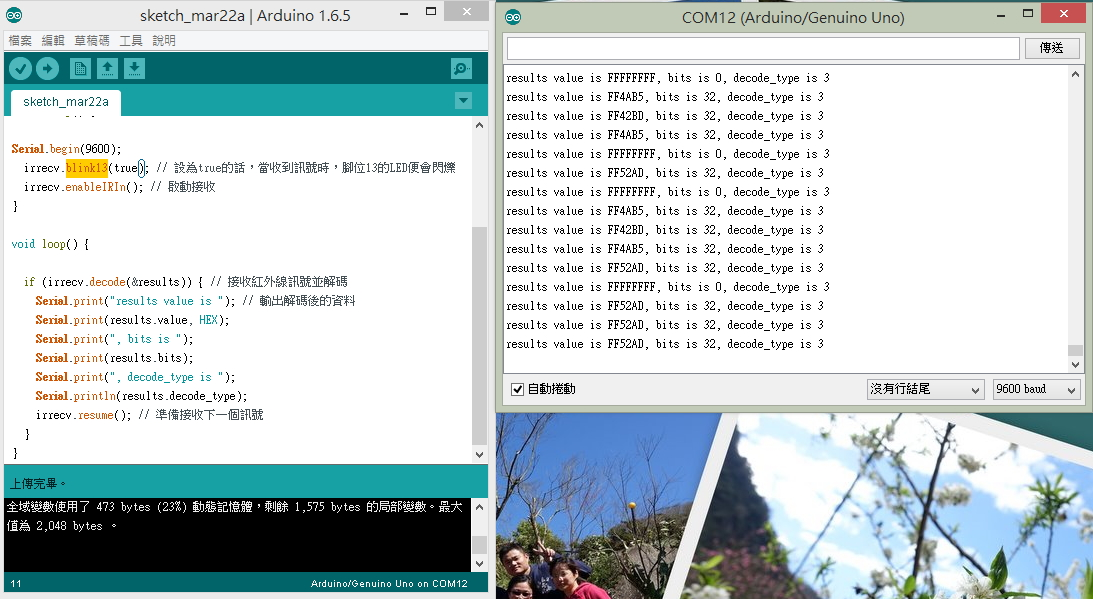
Task: Open a sketch with the up-arrow icon
Action: (x=107, y=68)
